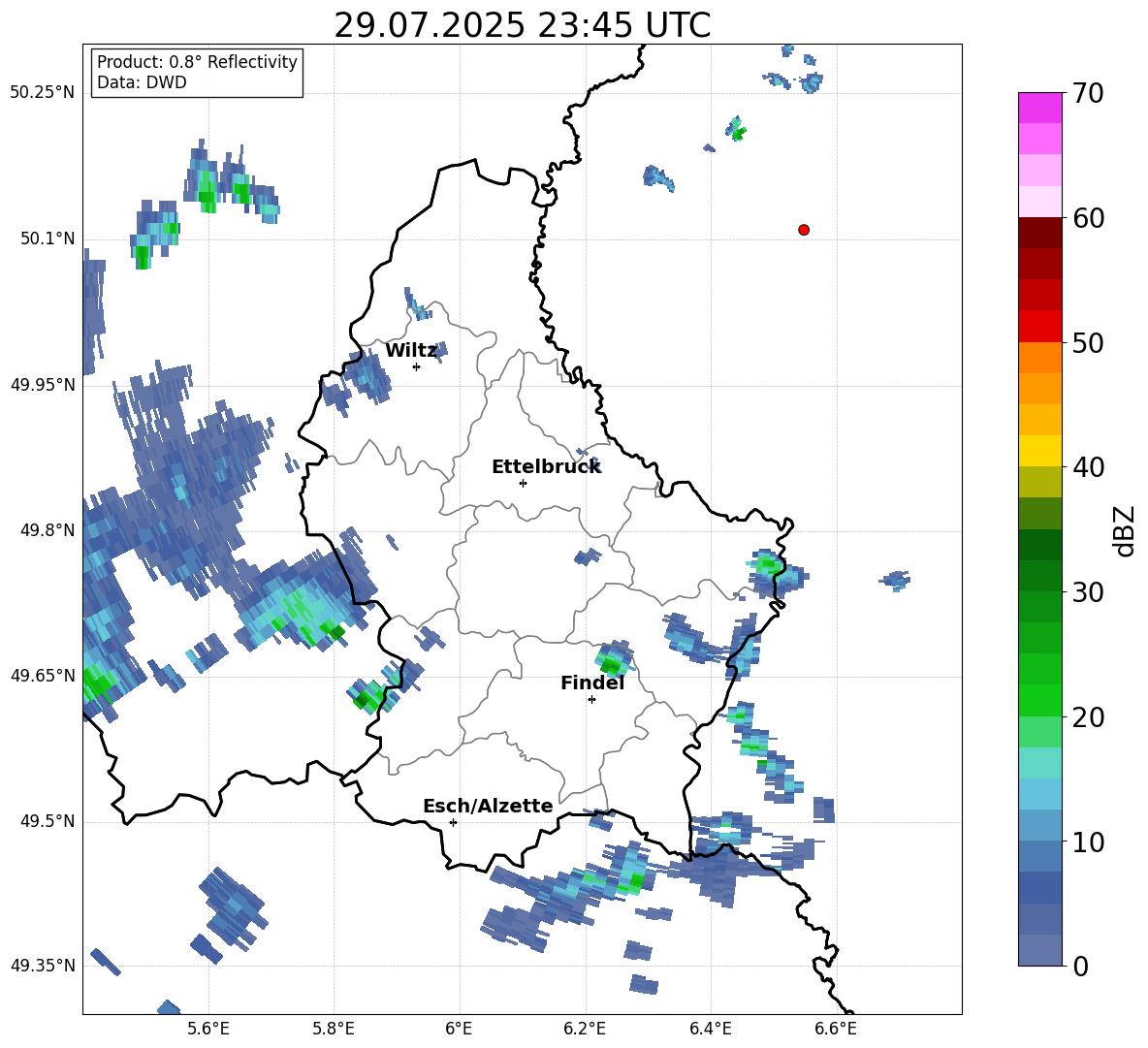
Task: Click the cross marker below Ettelbruck label
Action: pos(523,483)
